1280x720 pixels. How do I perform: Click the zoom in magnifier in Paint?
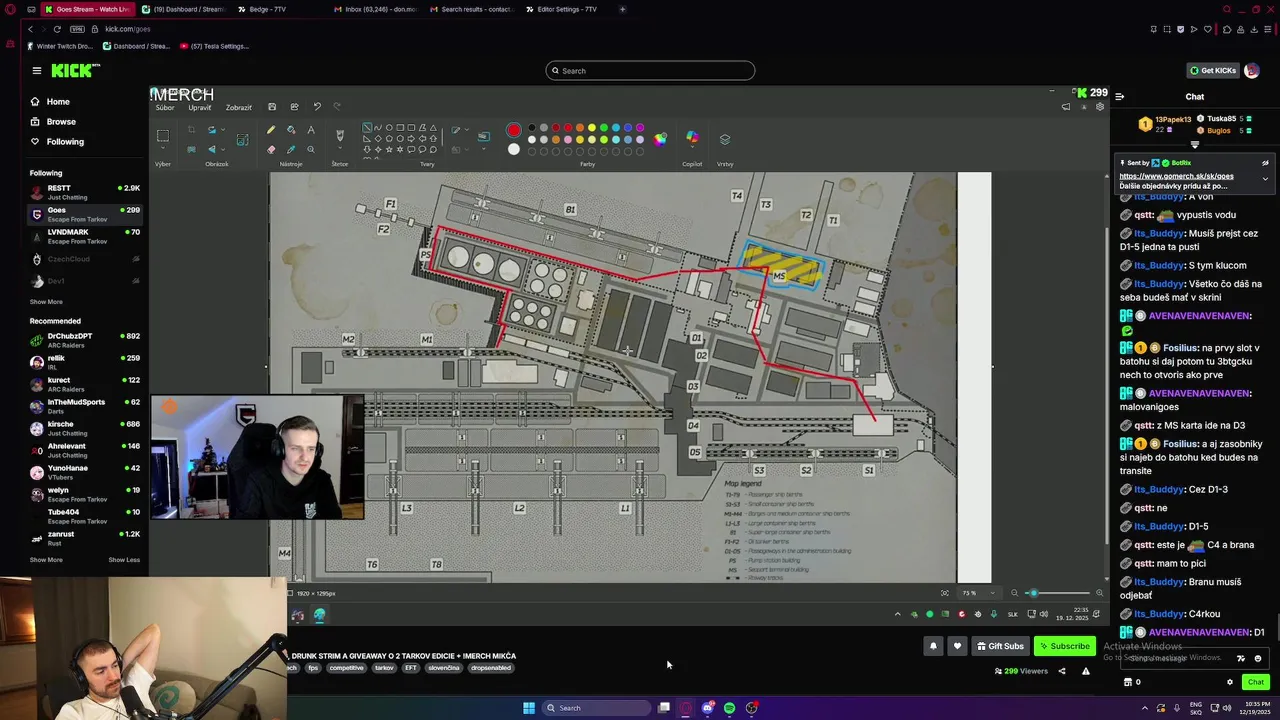click(1098, 593)
